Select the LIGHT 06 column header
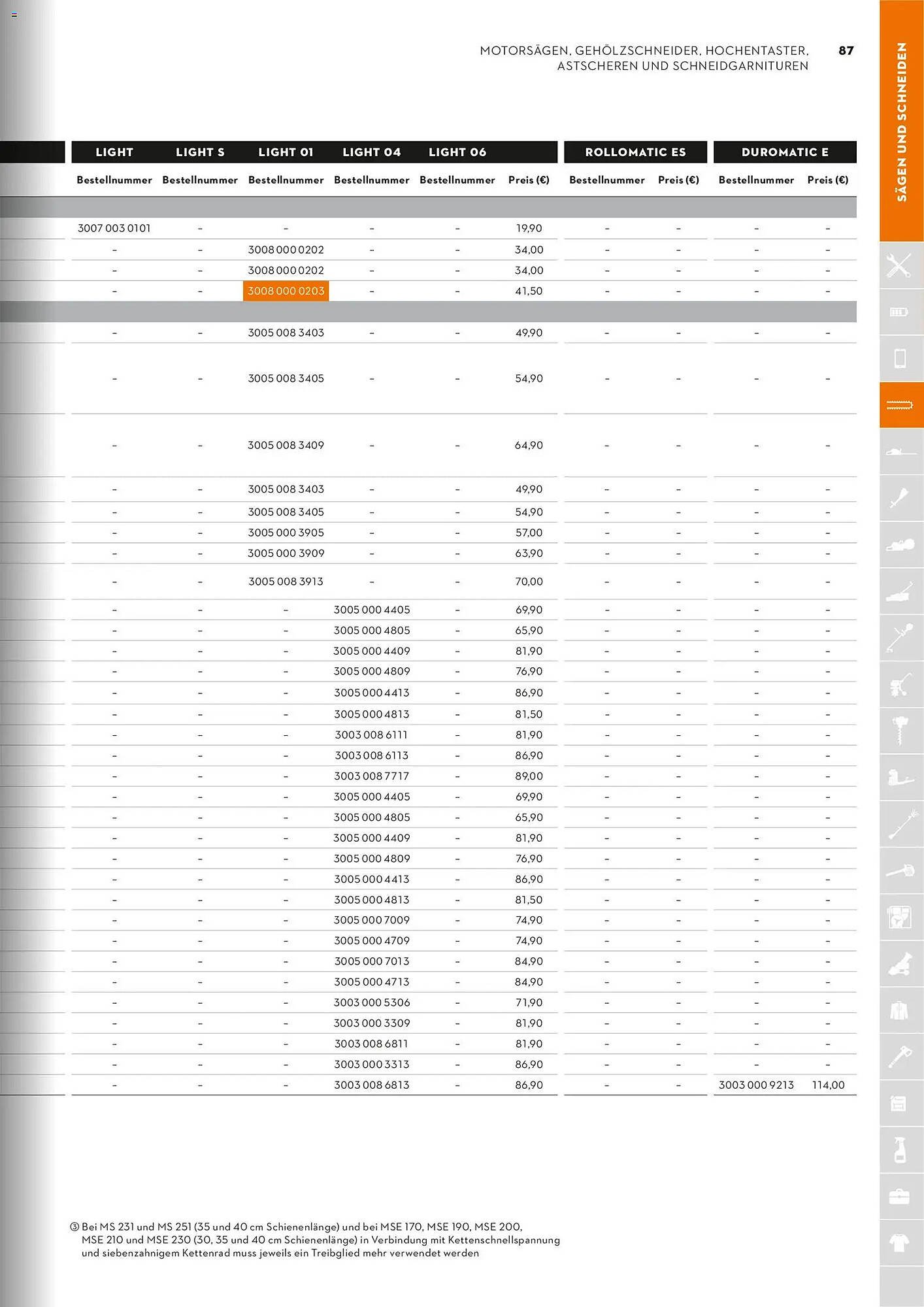Image resolution: width=924 pixels, height=1307 pixels. (457, 152)
